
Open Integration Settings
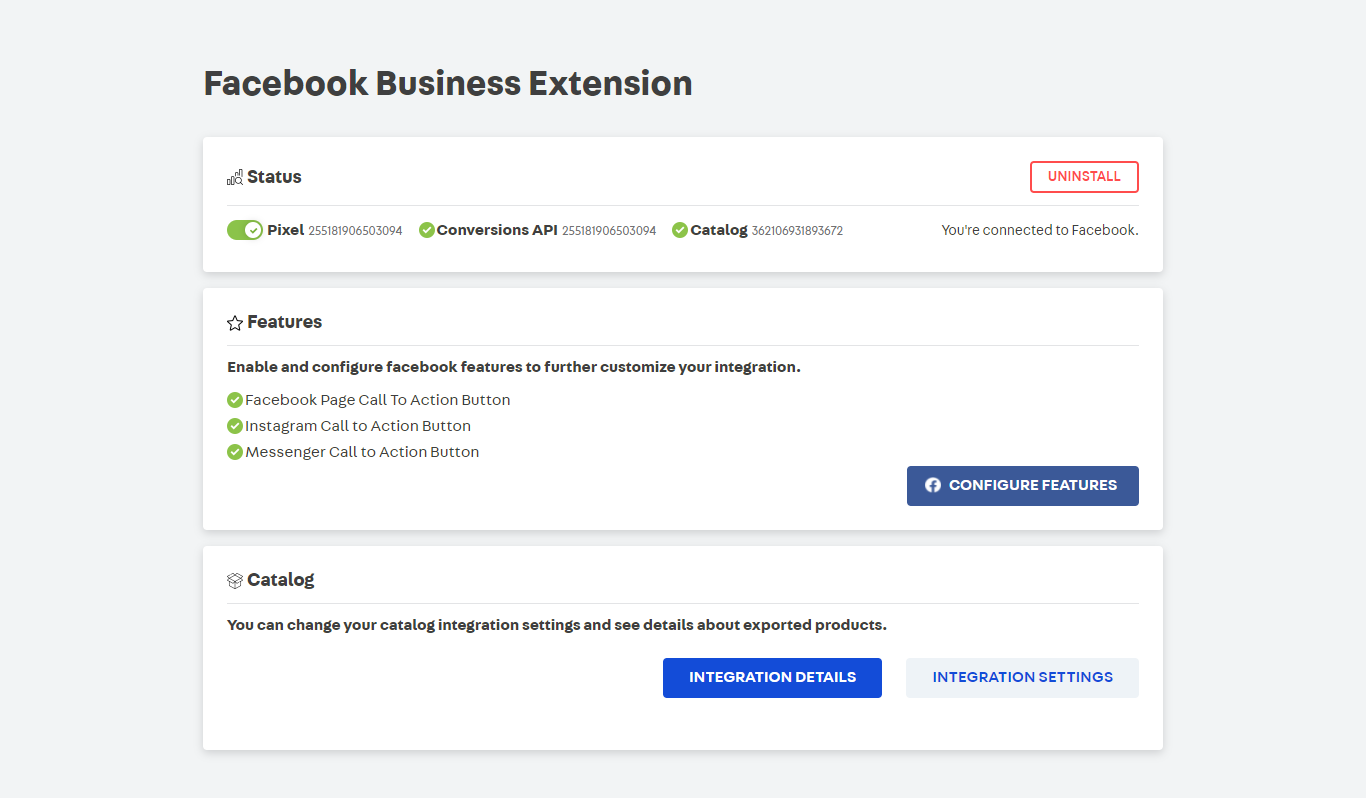1022,678
